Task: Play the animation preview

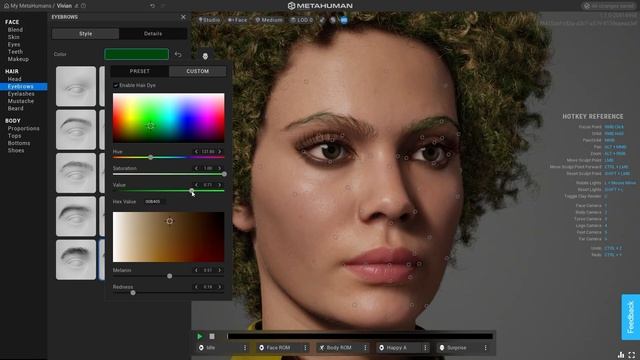Action: (x=200, y=336)
